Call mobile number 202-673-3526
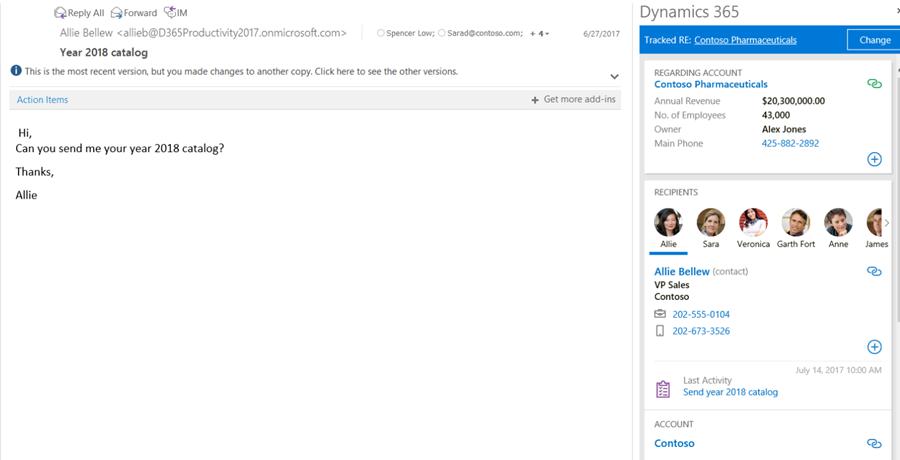The width and height of the screenshot is (900, 460). tap(701, 331)
